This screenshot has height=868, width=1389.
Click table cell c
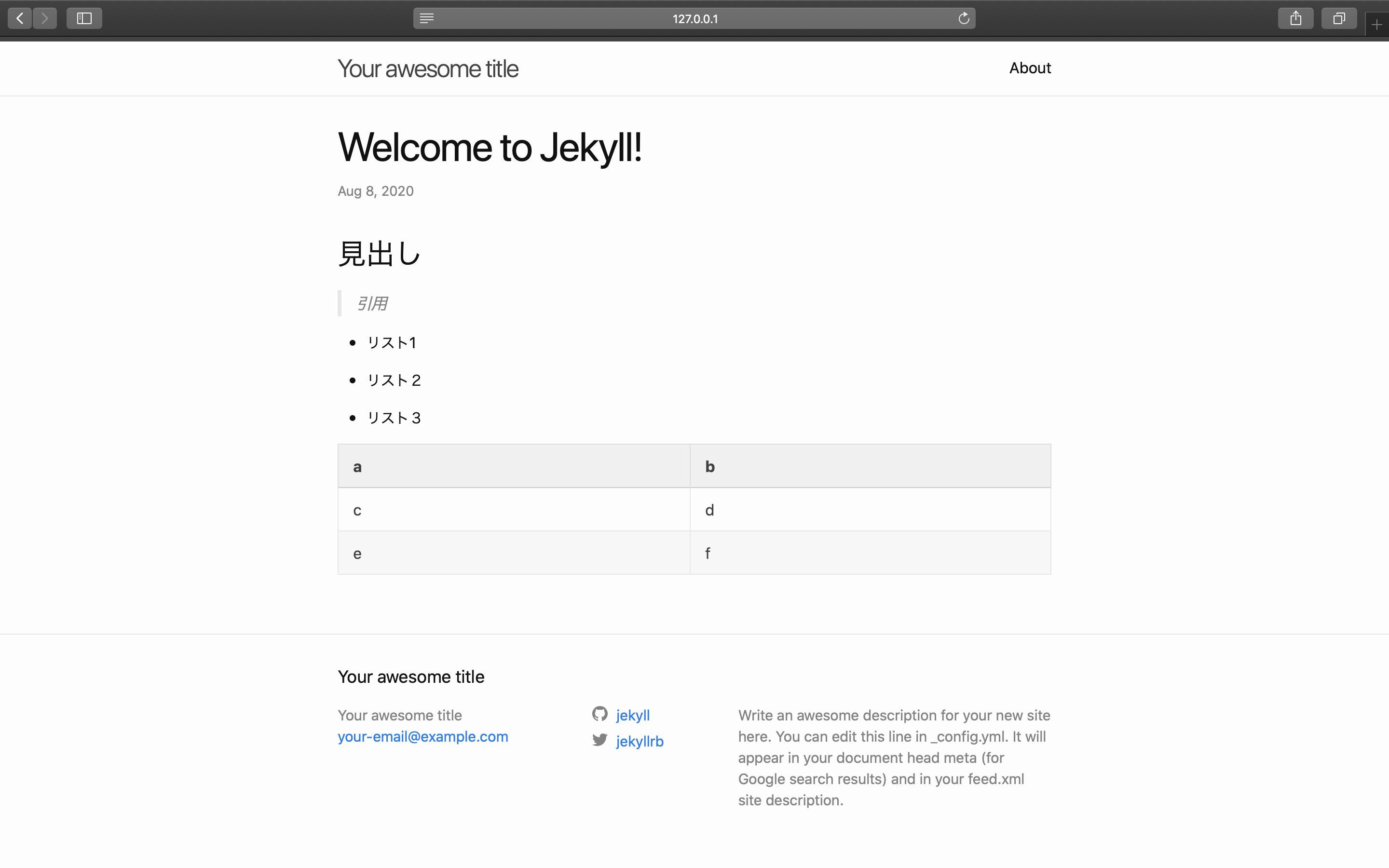coord(514,510)
